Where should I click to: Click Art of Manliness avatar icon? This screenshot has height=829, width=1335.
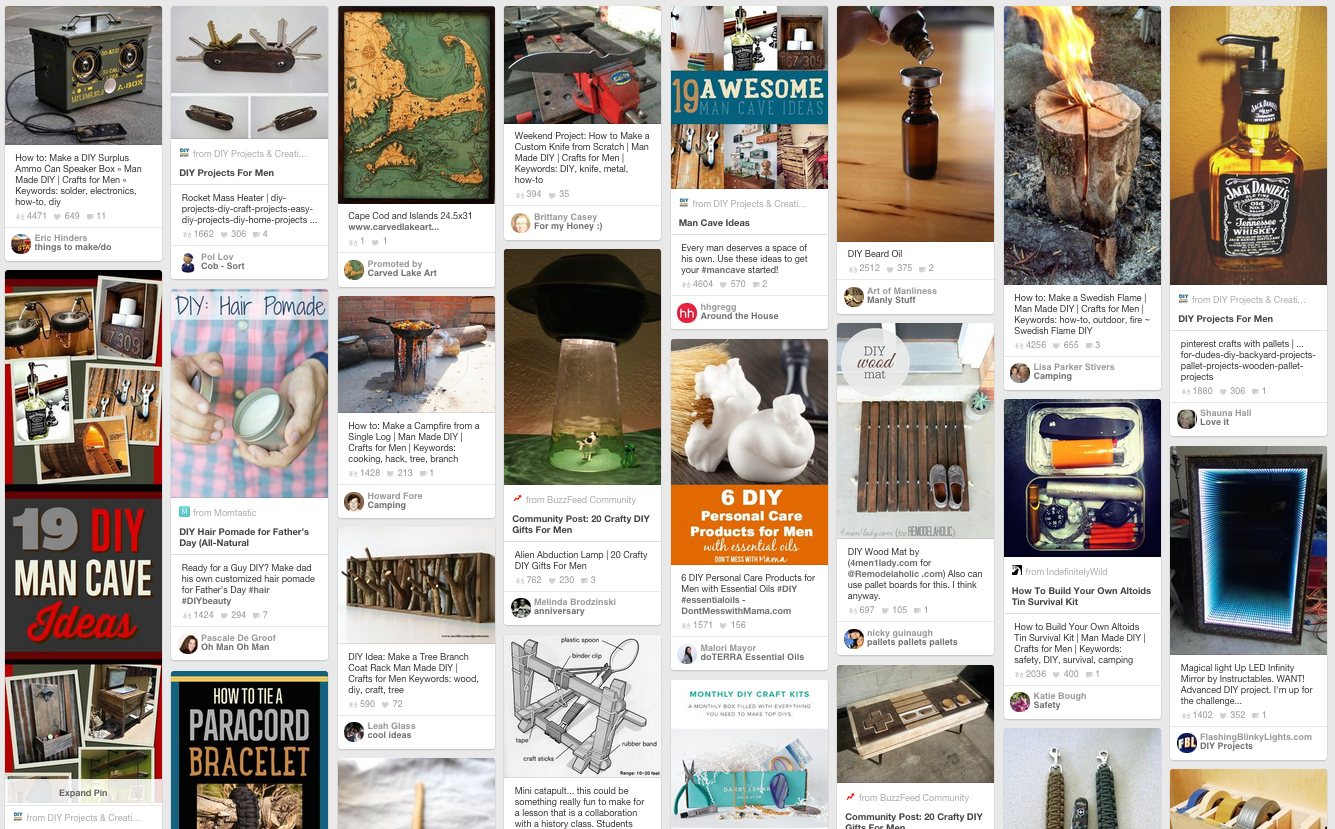pyautogui.click(x=854, y=296)
